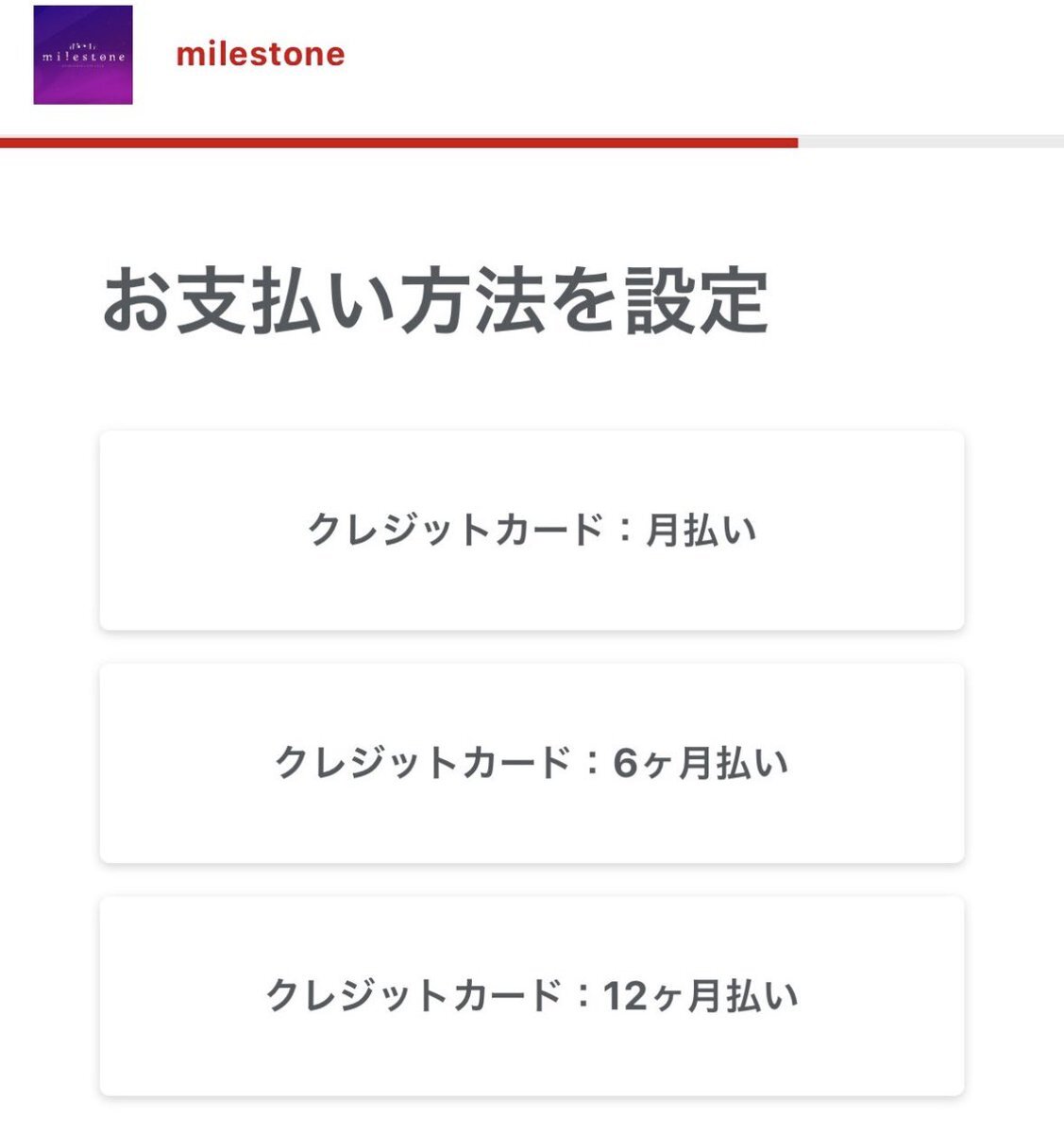1064x1133 pixels.
Task: Click the お支払い方法を設定 heading
Action: click(435, 301)
